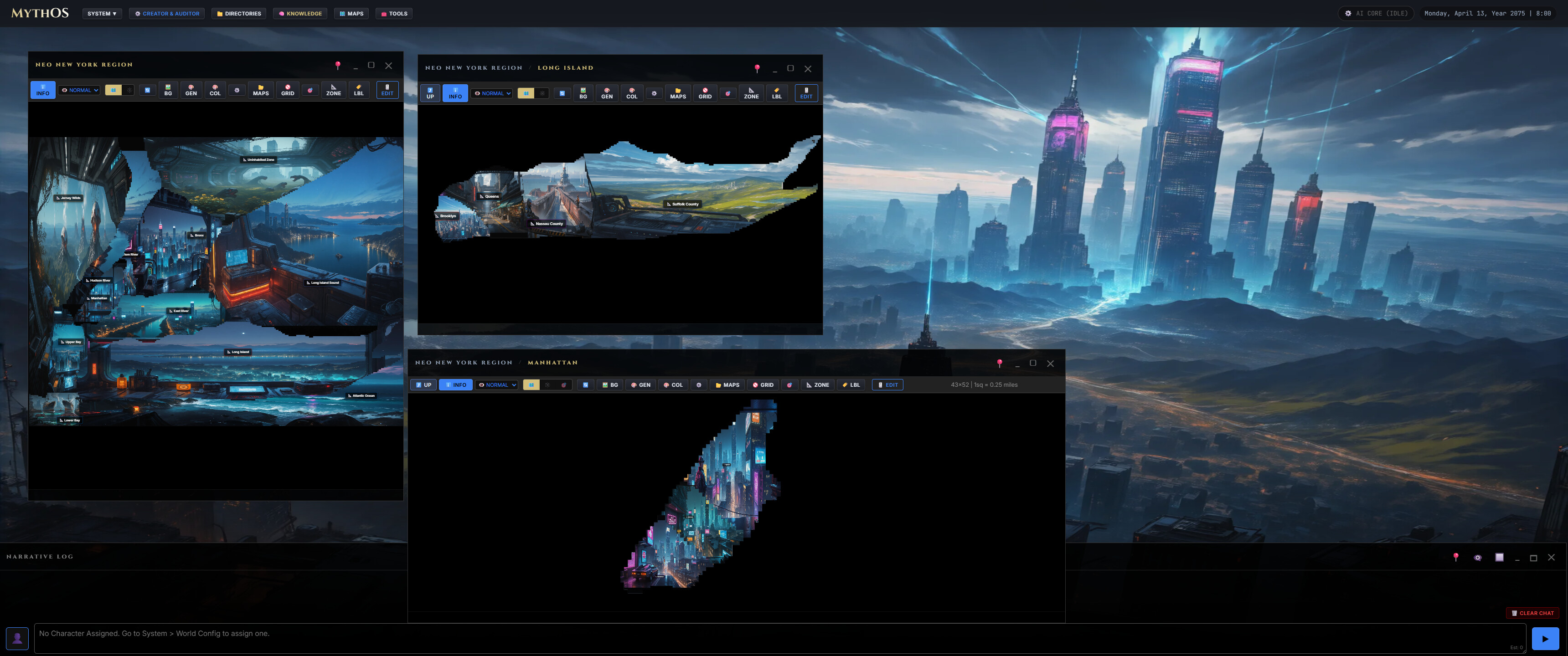Click eye icon in Narrative Log header

[x=1477, y=558]
